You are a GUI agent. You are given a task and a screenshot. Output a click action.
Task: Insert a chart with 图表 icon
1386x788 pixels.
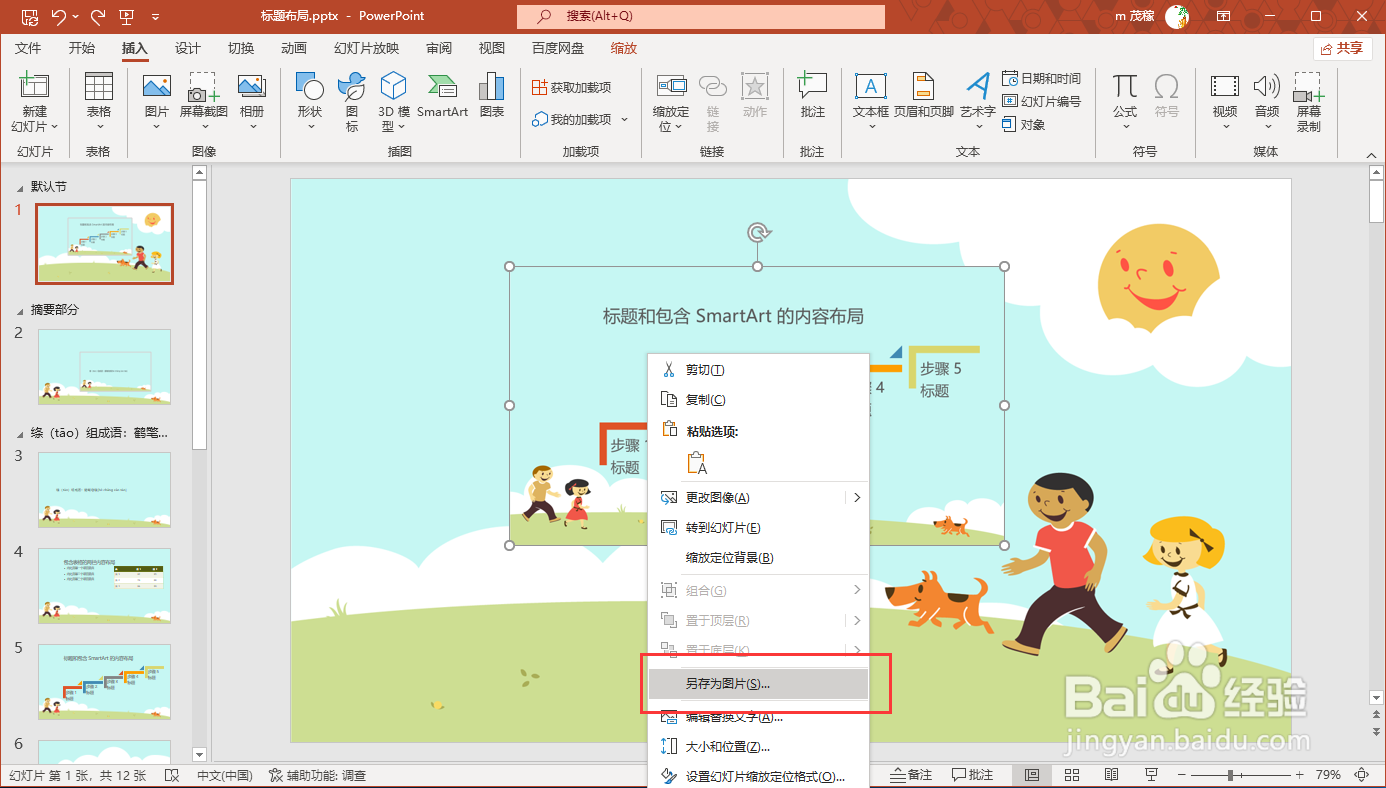[x=492, y=87]
